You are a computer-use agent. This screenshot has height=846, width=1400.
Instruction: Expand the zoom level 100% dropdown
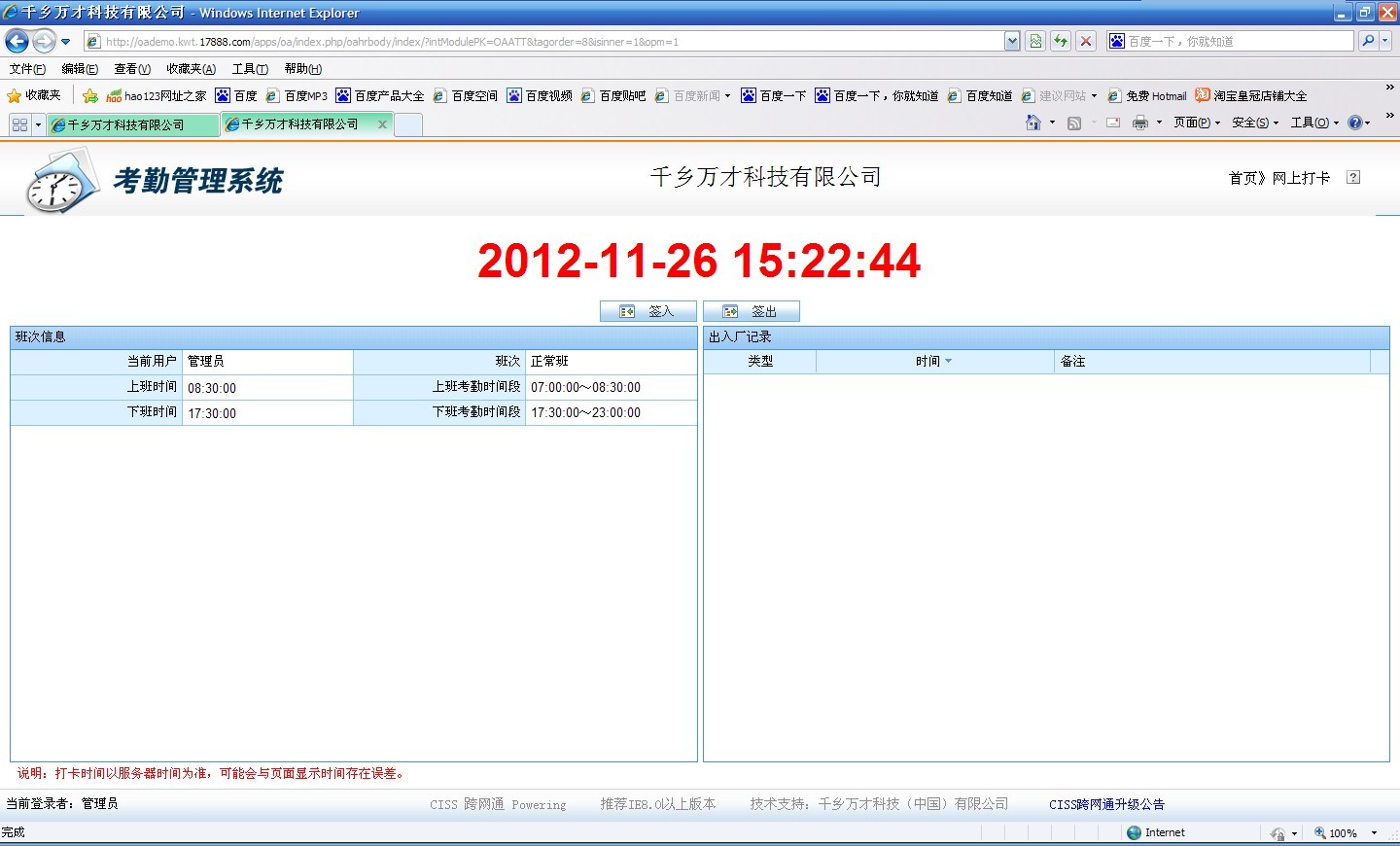coord(1374,832)
